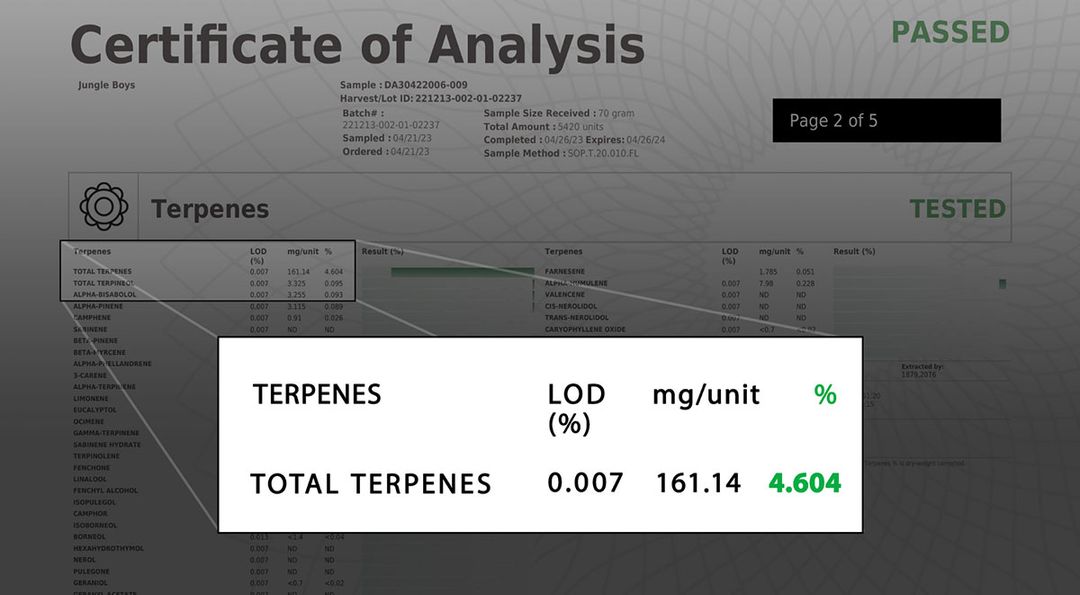Click the green result bar beside TOTAL TERPENES
This screenshot has width=1080, height=595.
465,270
